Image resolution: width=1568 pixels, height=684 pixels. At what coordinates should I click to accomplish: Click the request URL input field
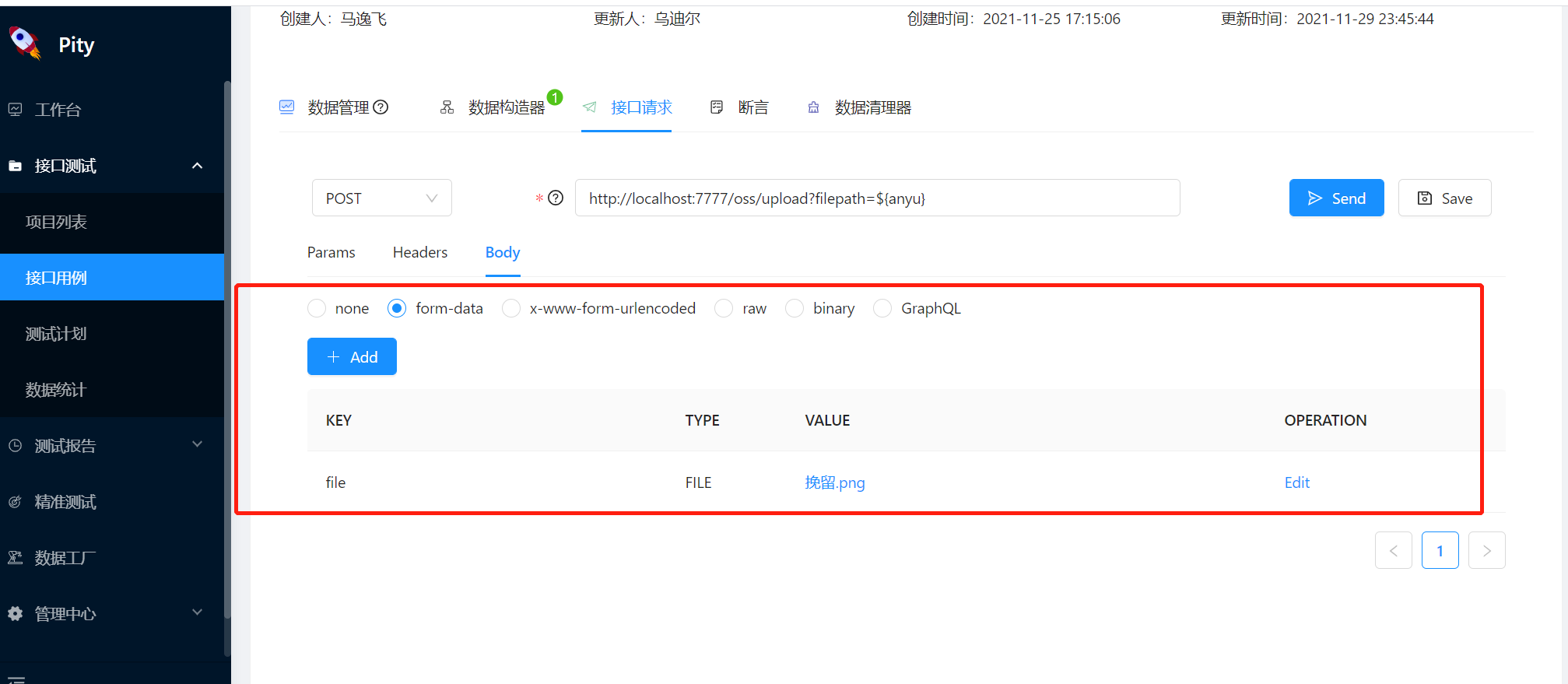pyautogui.click(x=877, y=198)
